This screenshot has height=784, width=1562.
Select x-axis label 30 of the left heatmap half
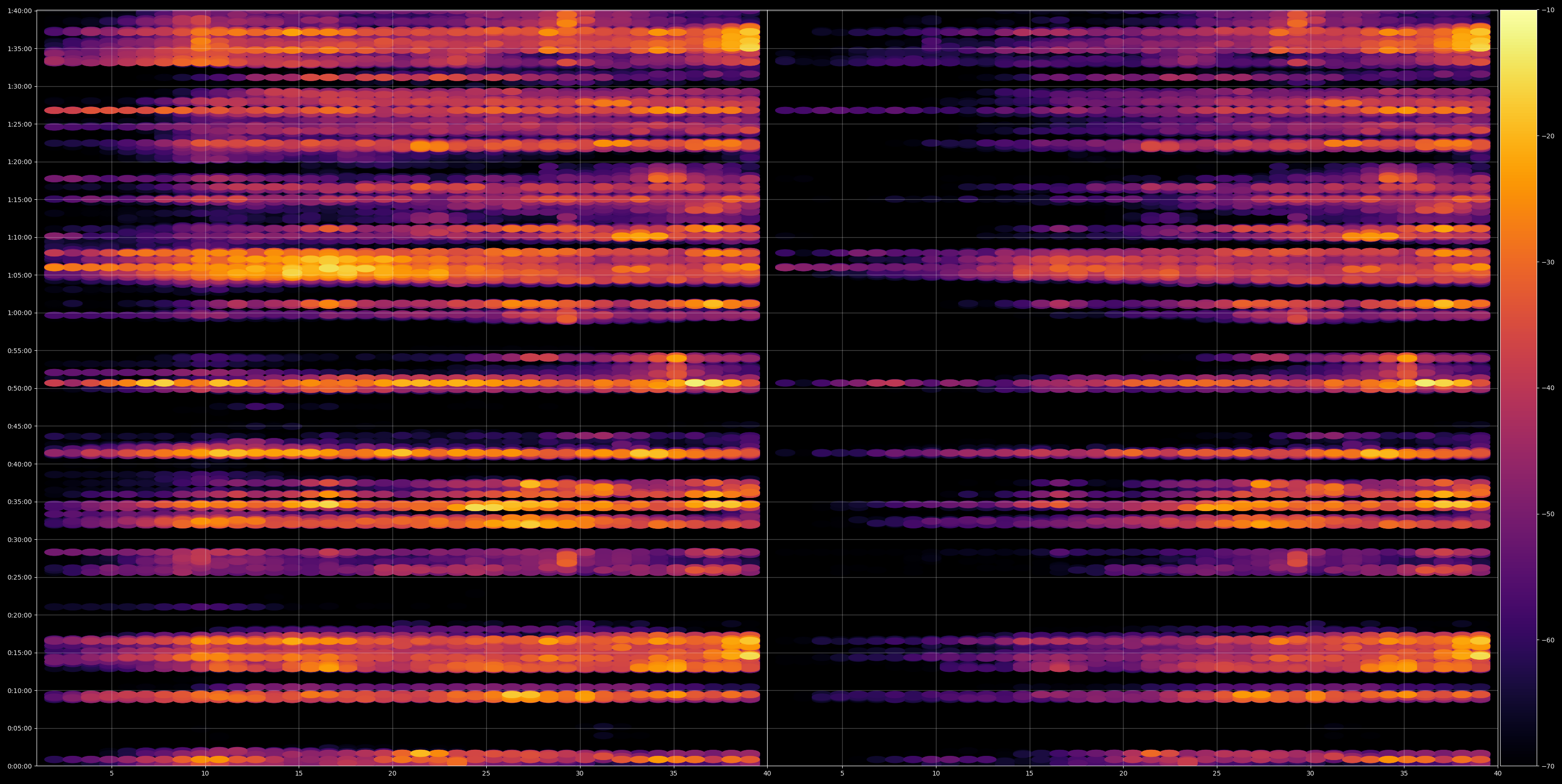tap(580, 773)
